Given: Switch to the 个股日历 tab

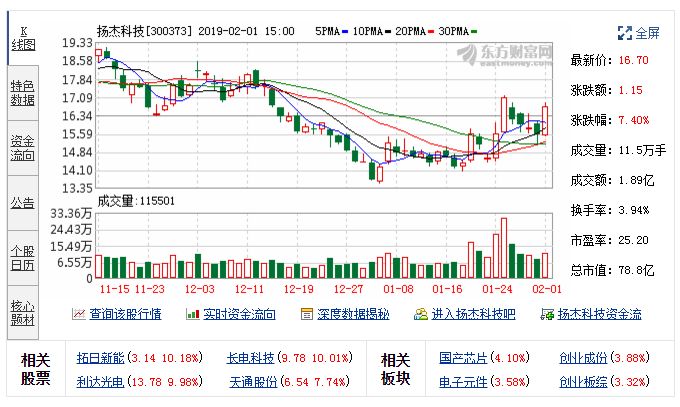Looking at the screenshot, I should [23, 258].
